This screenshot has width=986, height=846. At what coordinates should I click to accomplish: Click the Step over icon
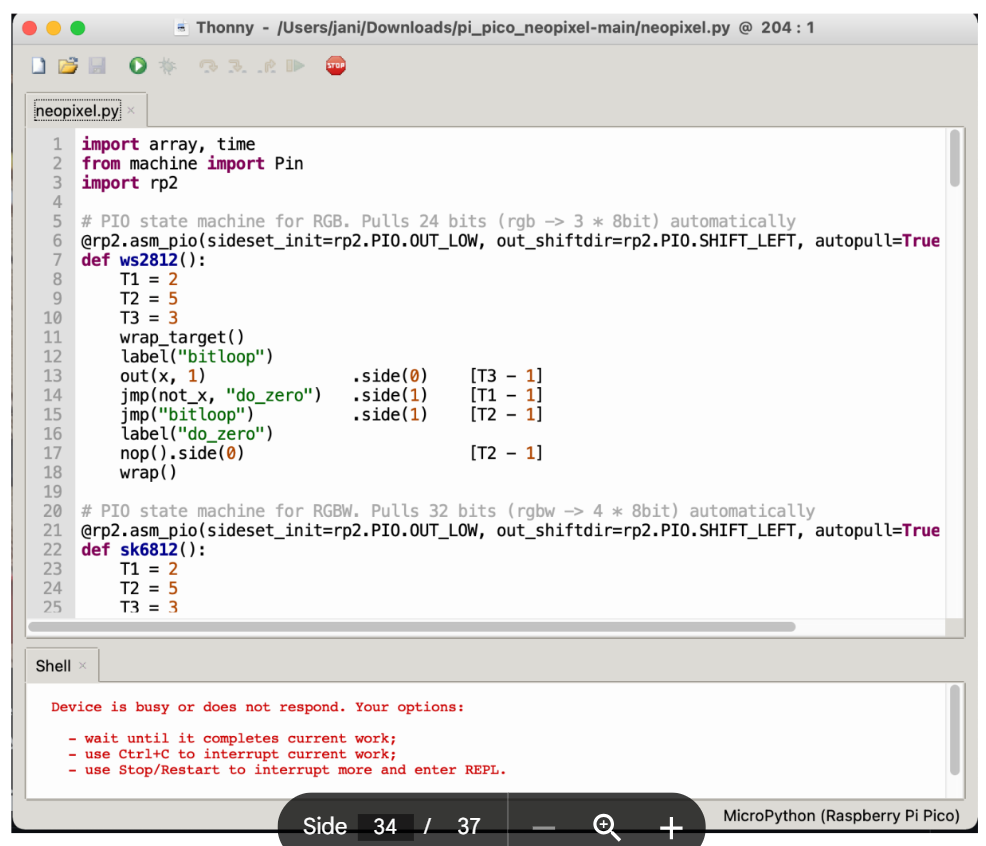coord(208,65)
